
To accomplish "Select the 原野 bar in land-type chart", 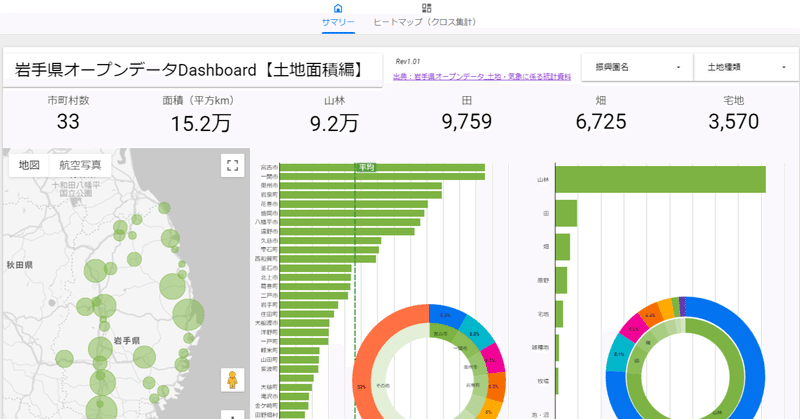I will pos(561,280).
